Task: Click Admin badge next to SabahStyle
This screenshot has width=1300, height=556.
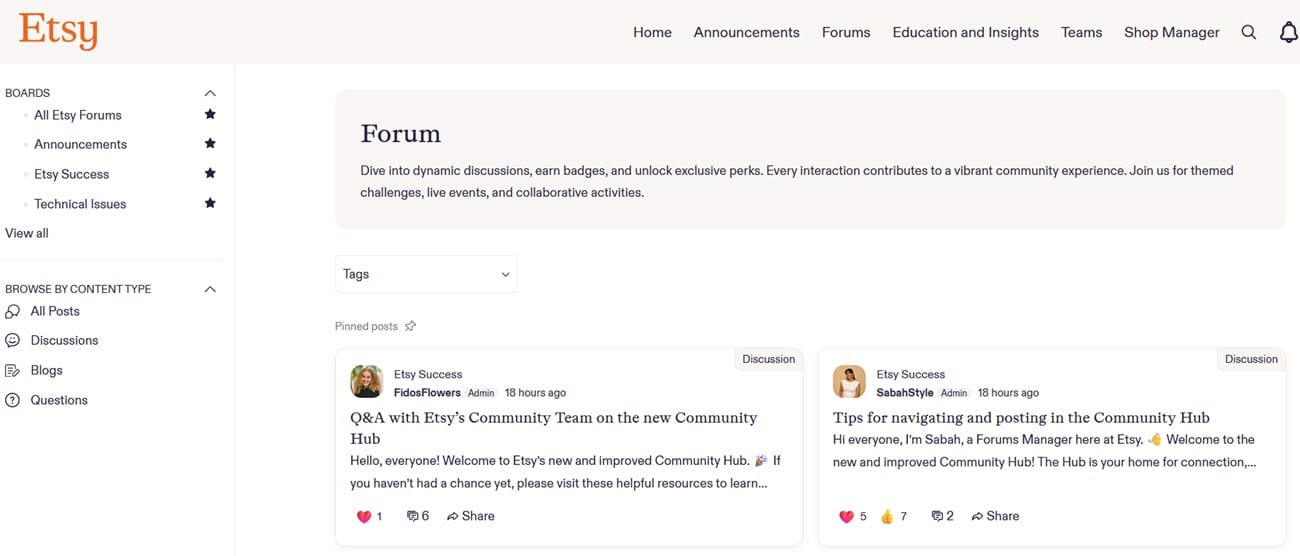Action: [x=954, y=393]
